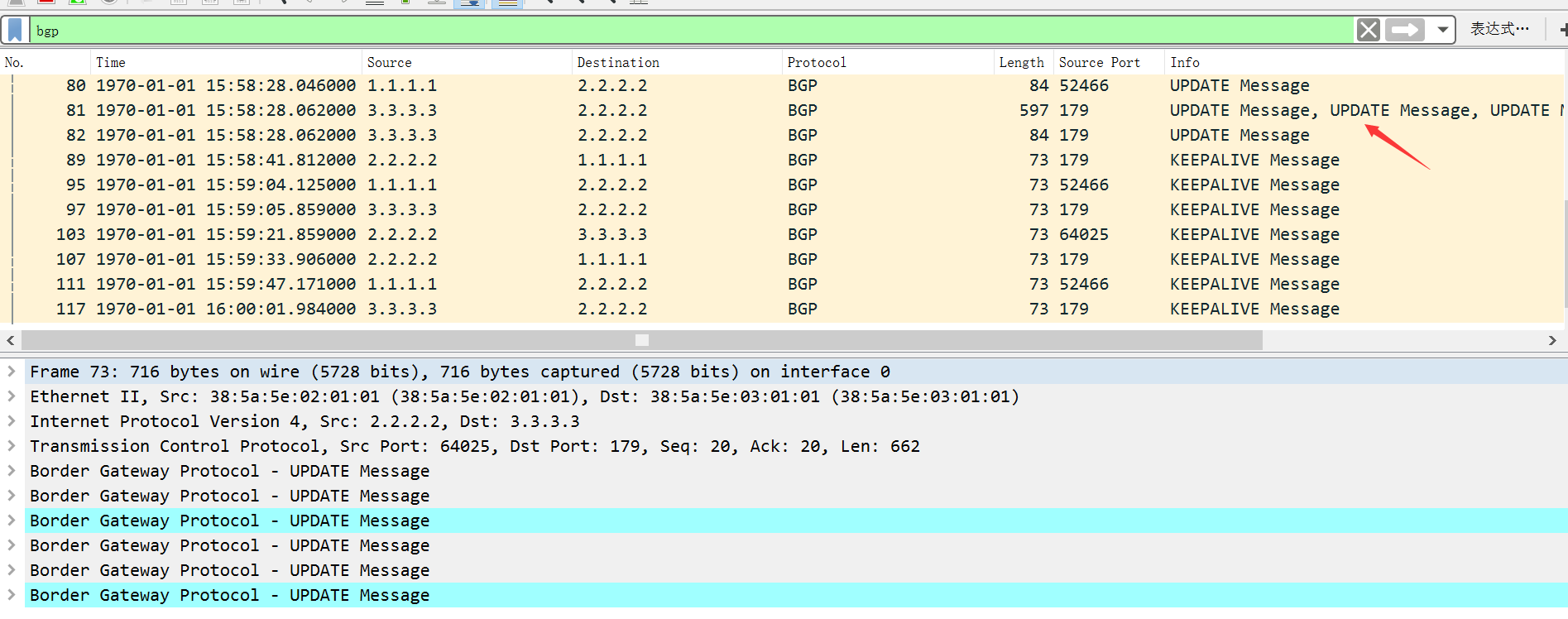Select packet 111 at time 15:59:47.171000
This screenshot has height=619, width=1568.
tap(782, 285)
